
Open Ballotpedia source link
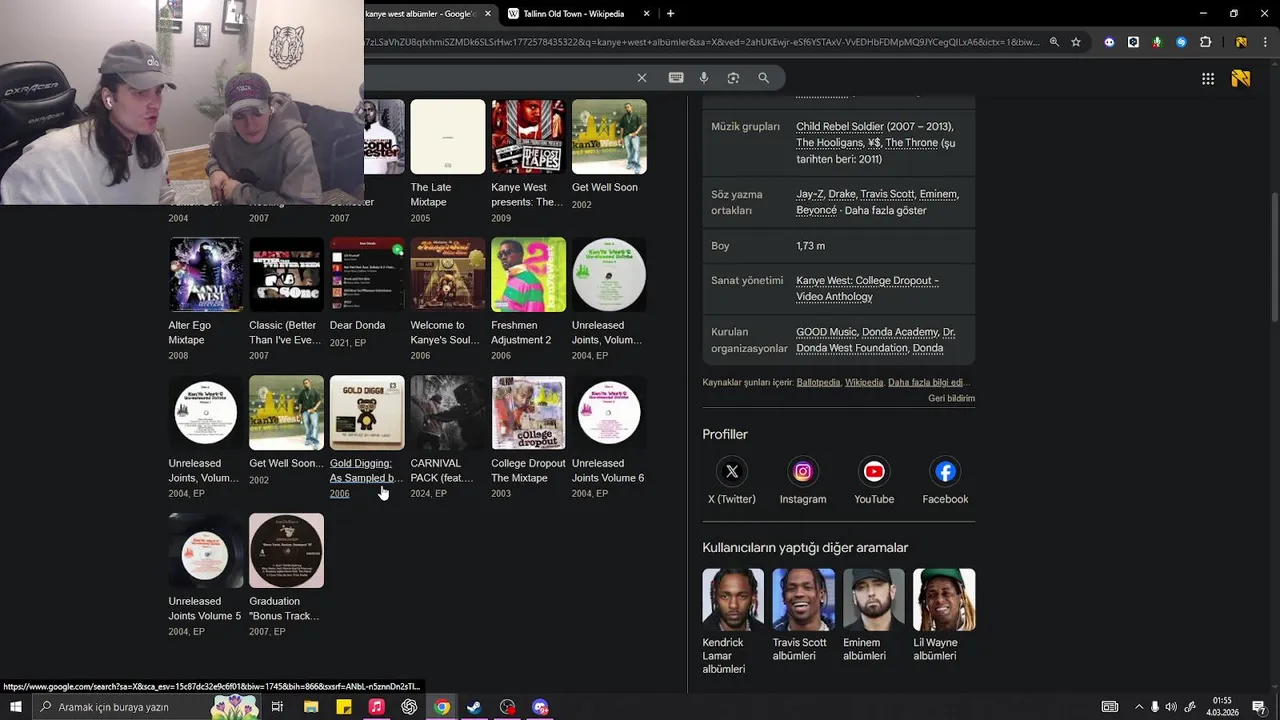818,382
